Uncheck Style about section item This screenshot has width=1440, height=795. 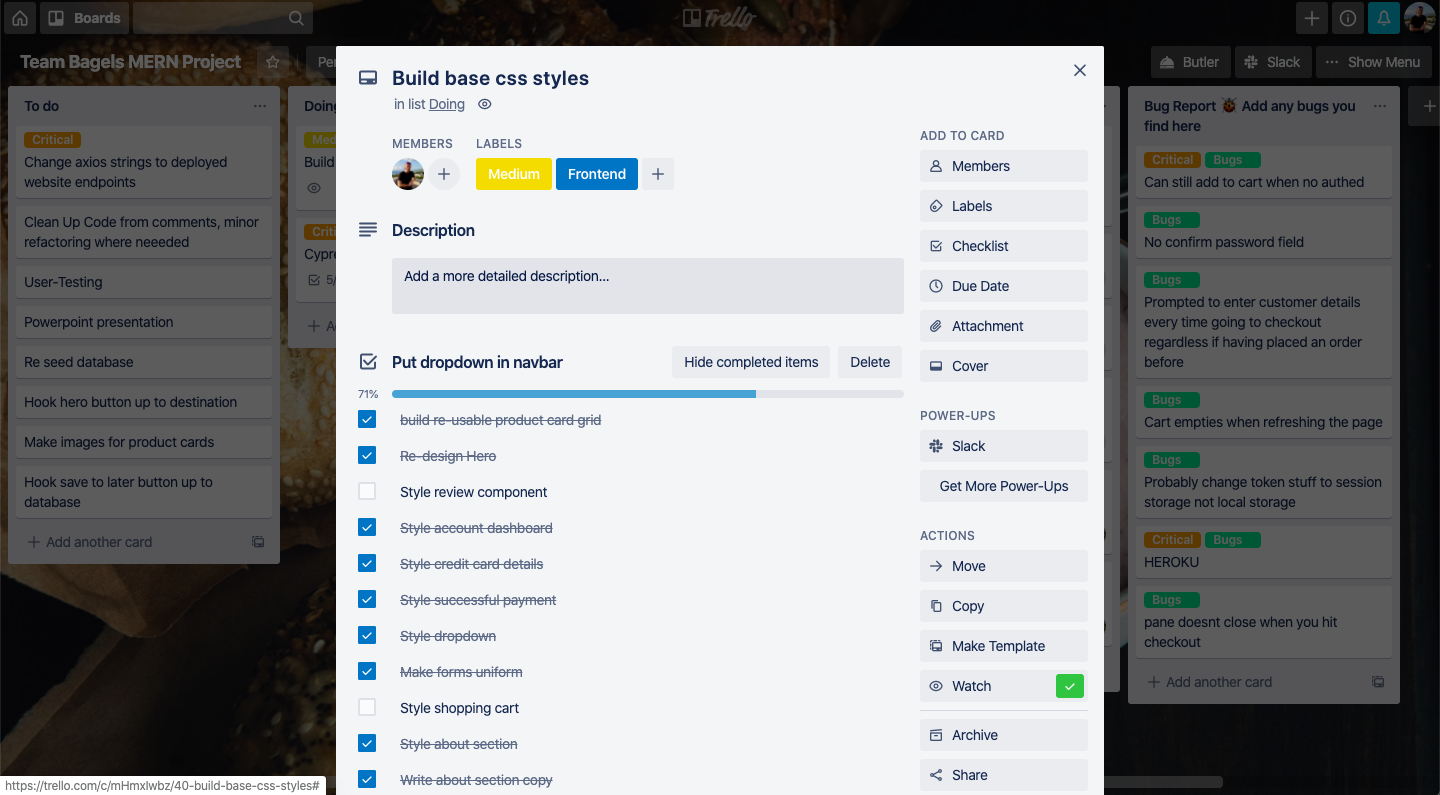[x=367, y=743]
